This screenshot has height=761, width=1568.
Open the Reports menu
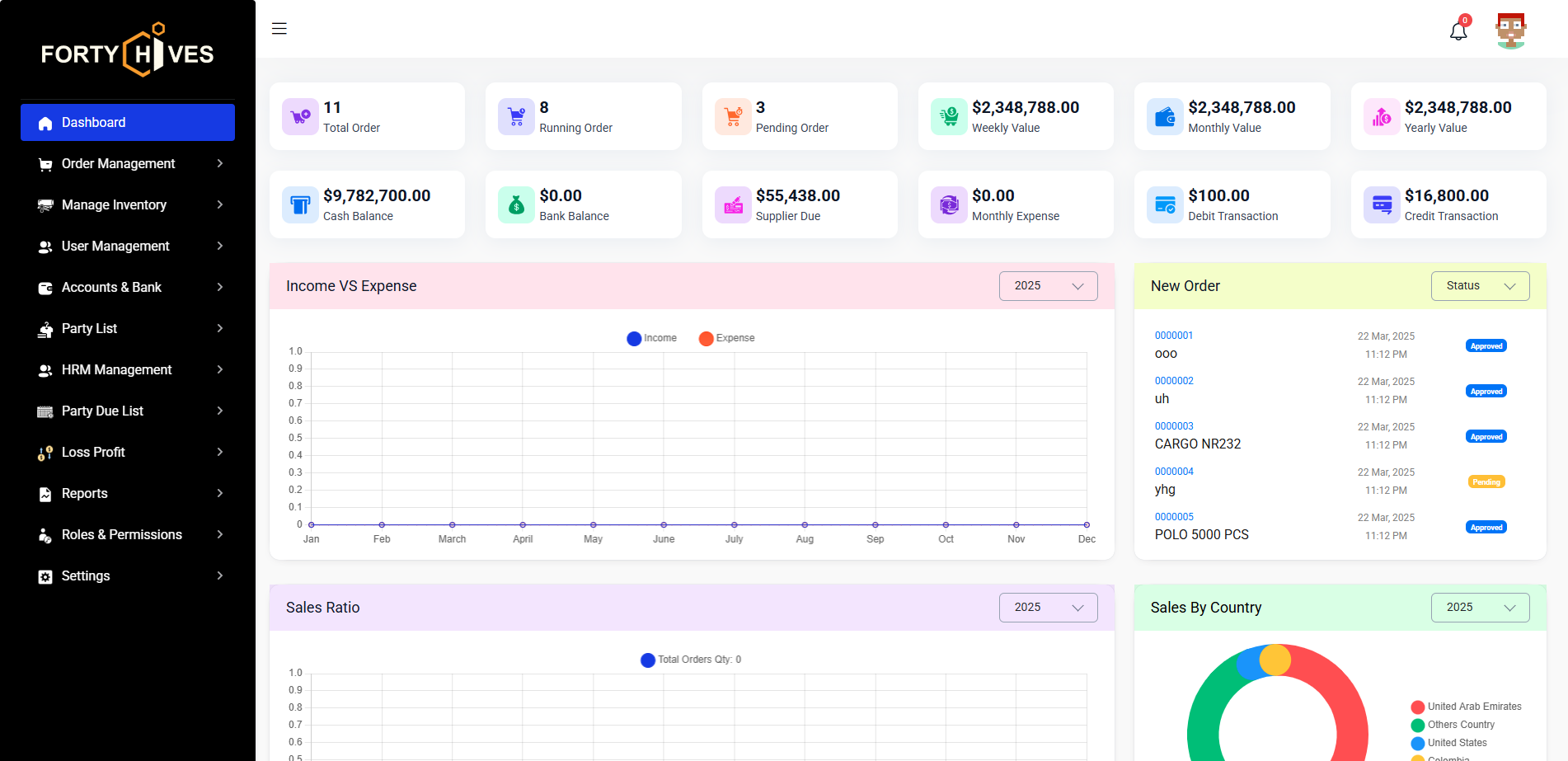click(128, 493)
